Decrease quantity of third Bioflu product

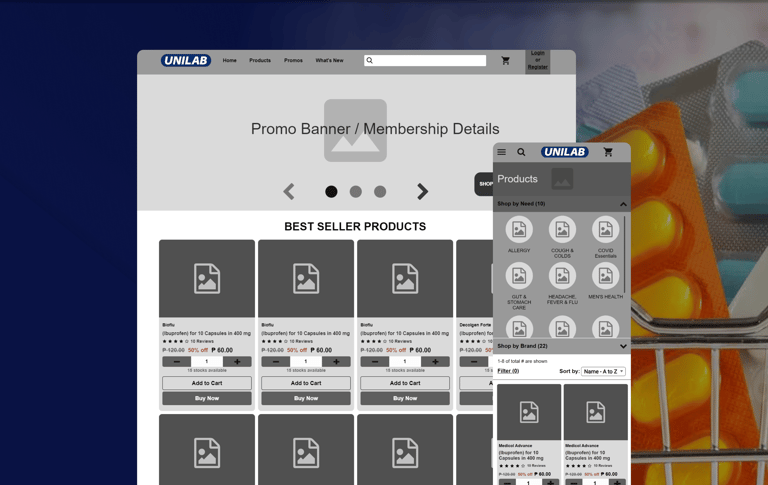click(x=375, y=362)
